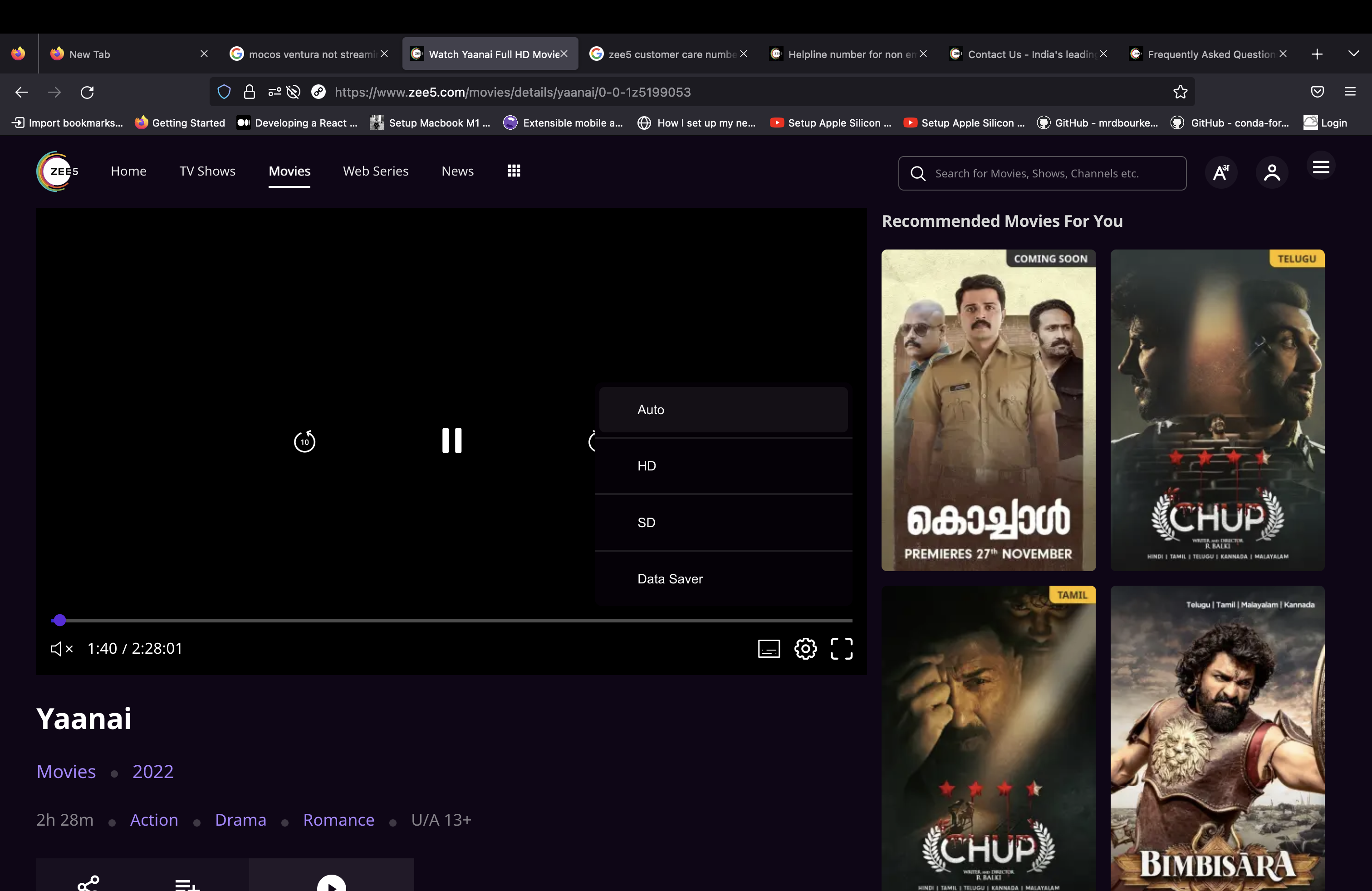This screenshot has width=1372, height=891.
Task: List all tabs with Firefox chevron
Action: coord(1353,54)
